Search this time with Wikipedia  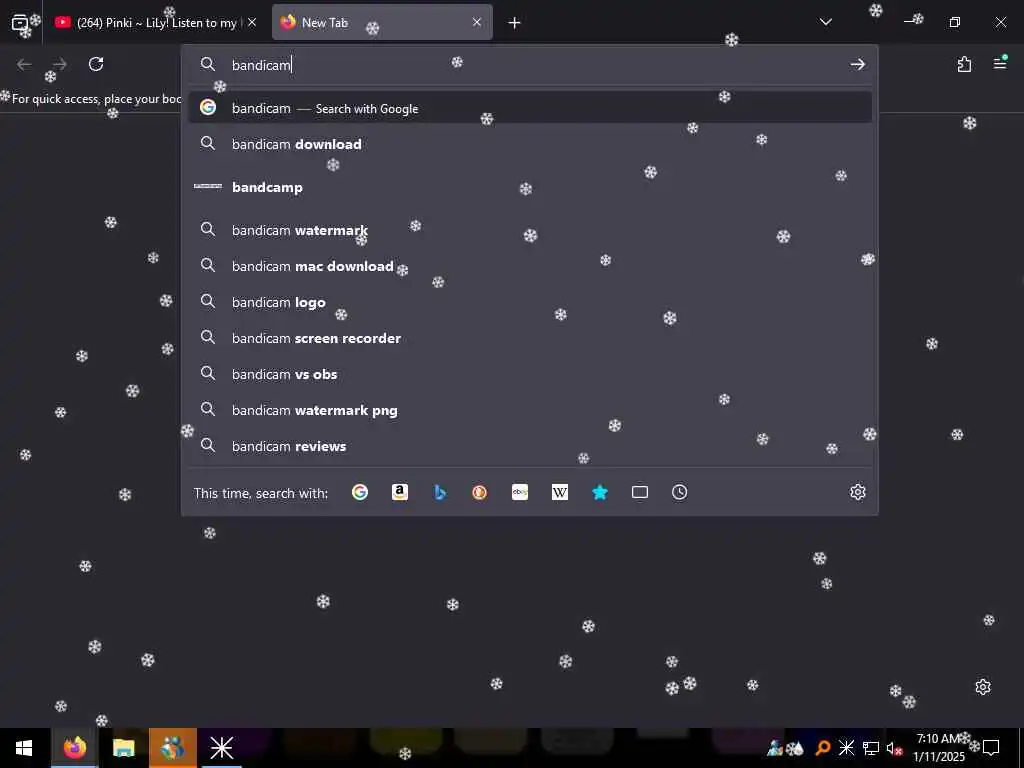coord(560,492)
